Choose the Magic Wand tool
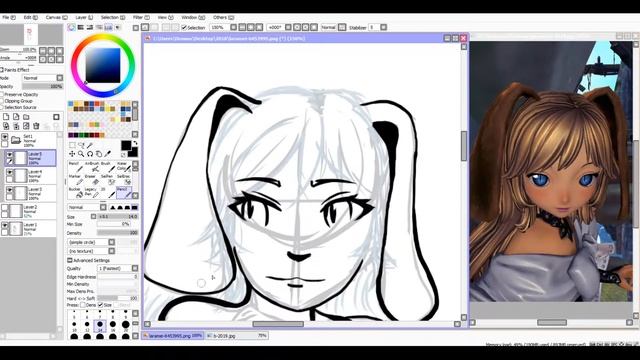 click(x=89, y=145)
